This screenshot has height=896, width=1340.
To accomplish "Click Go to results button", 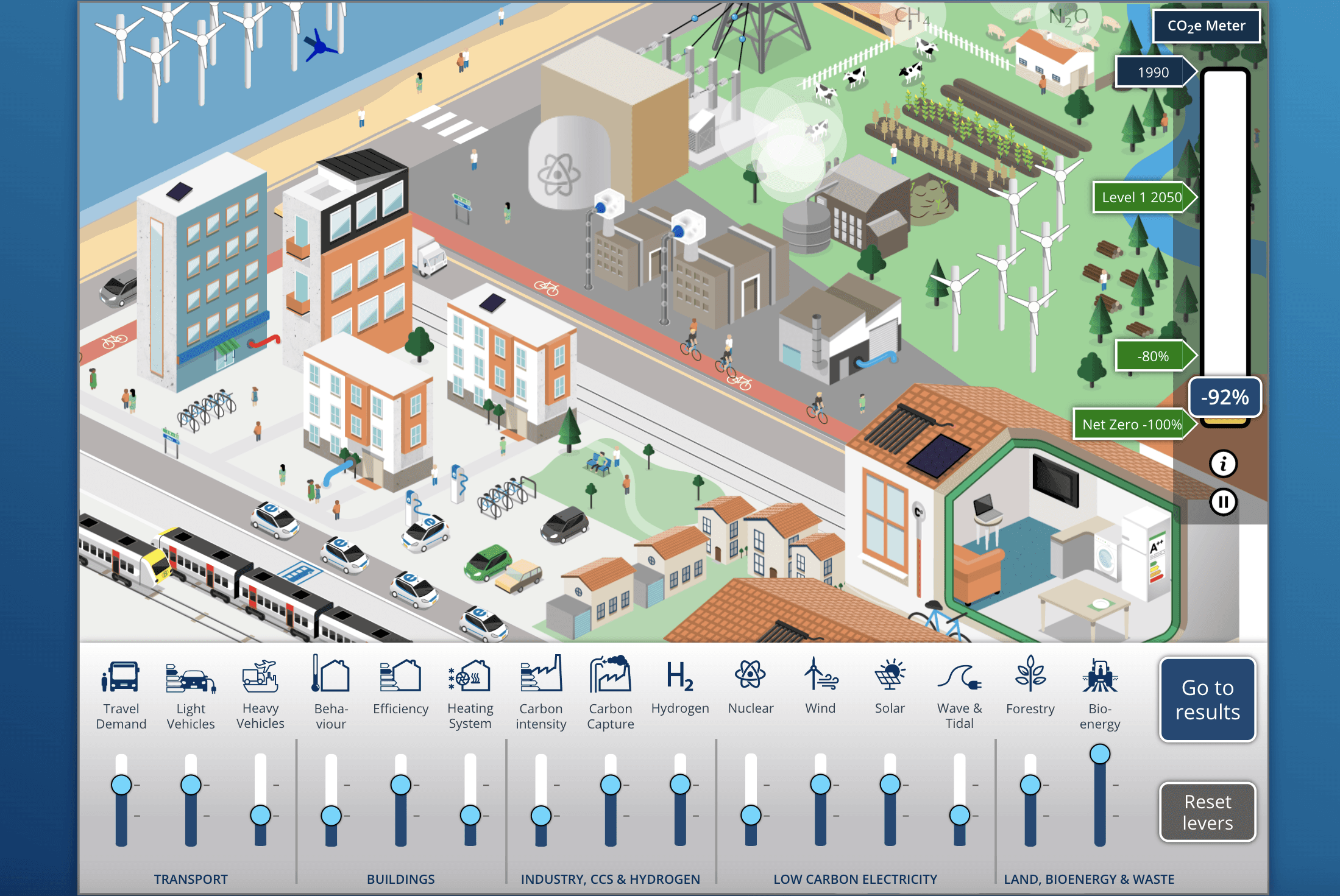I will click(1207, 699).
